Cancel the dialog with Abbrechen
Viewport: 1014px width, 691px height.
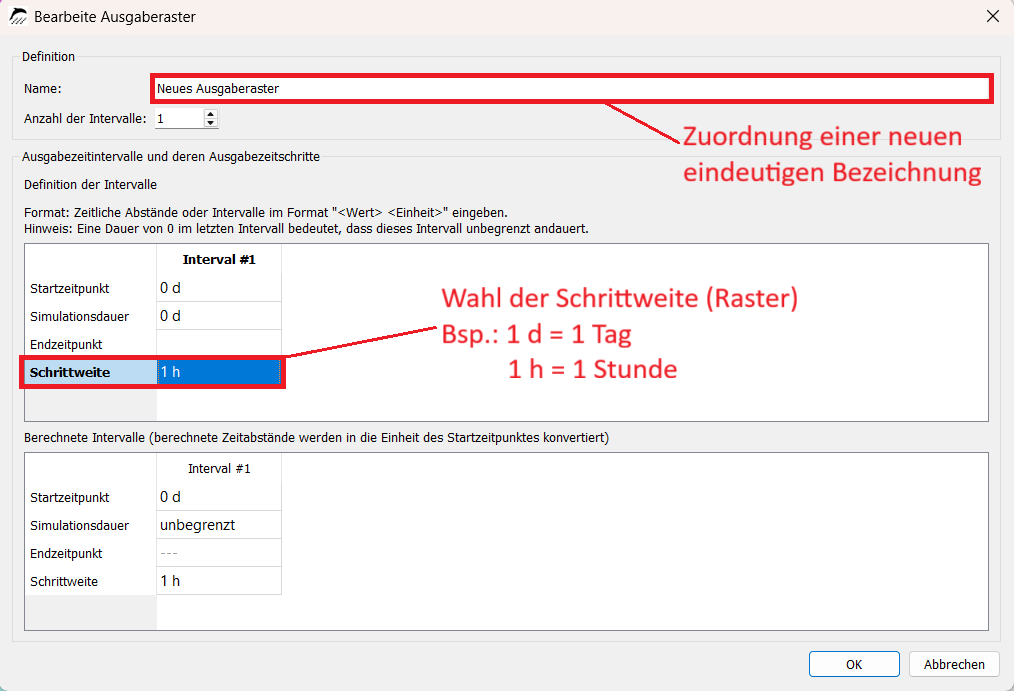pos(954,664)
